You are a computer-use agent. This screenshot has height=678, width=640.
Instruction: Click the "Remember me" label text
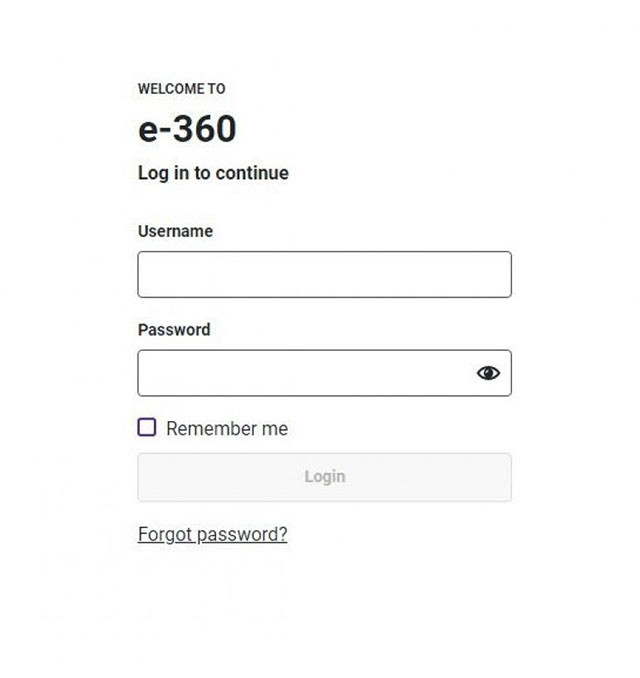pos(227,429)
